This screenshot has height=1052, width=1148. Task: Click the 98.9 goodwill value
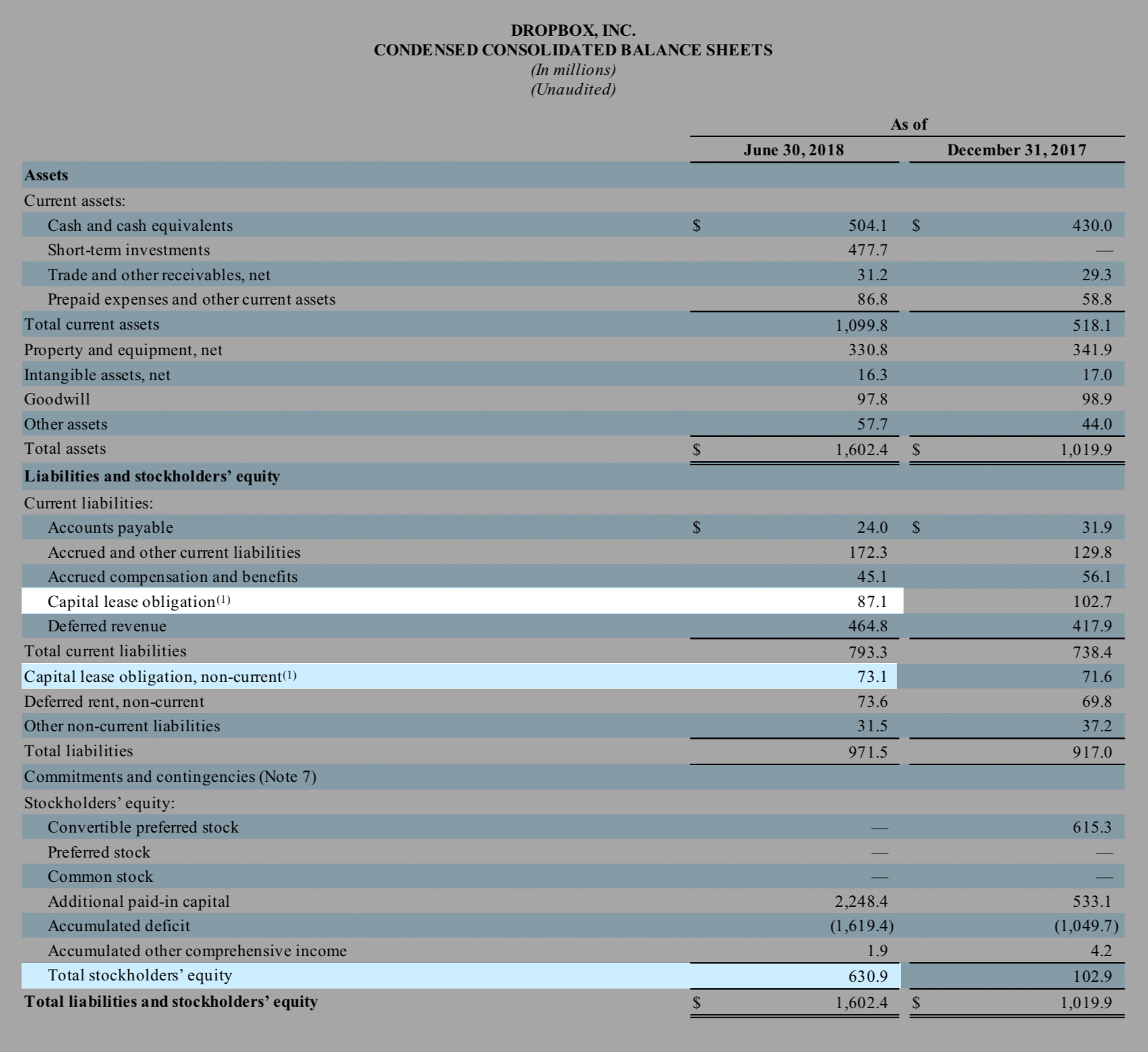tap(1097, 399)
